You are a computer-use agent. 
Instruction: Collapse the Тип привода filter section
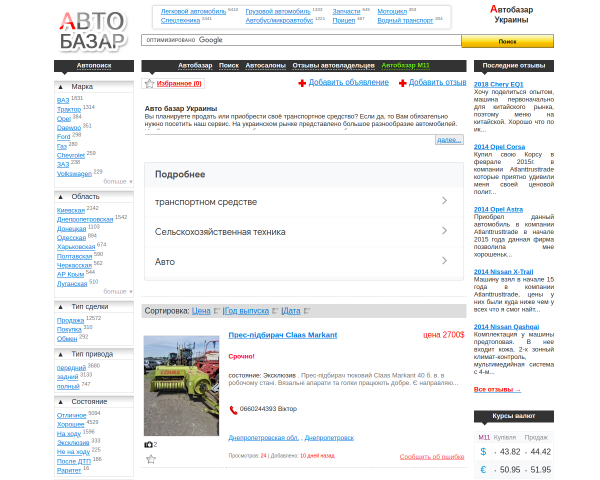[60, 354]
